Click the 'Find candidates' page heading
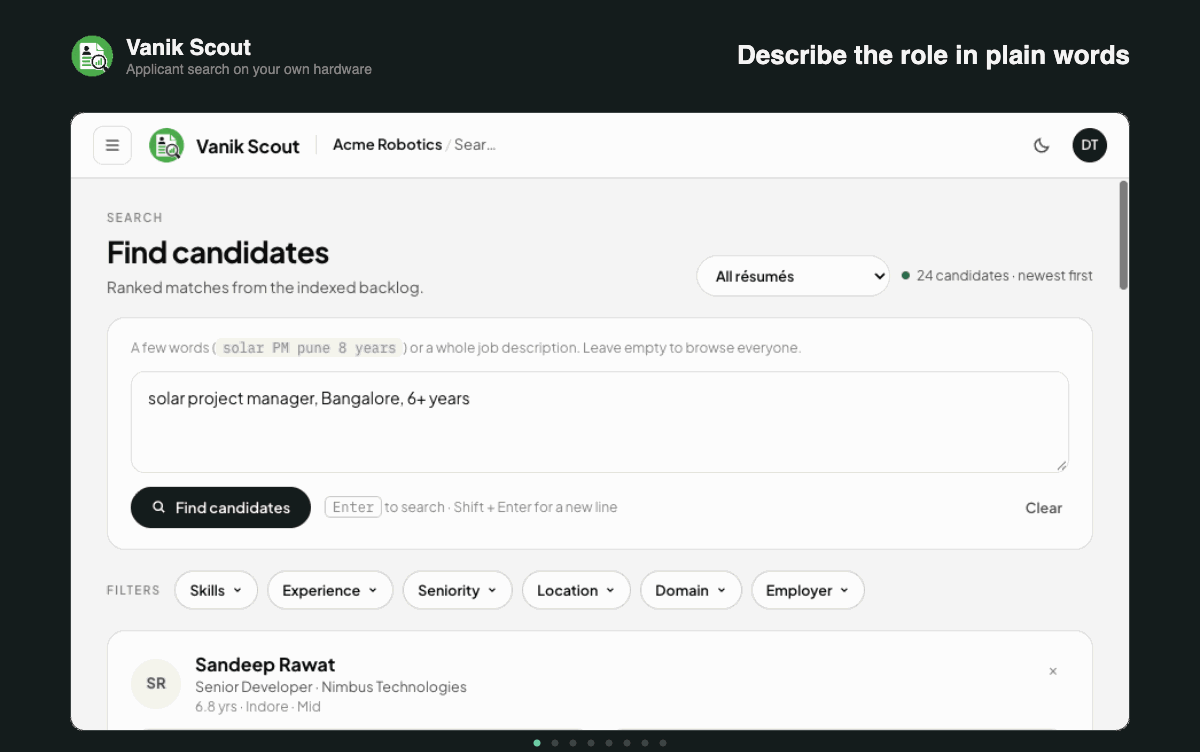 (x=218, y=253)
